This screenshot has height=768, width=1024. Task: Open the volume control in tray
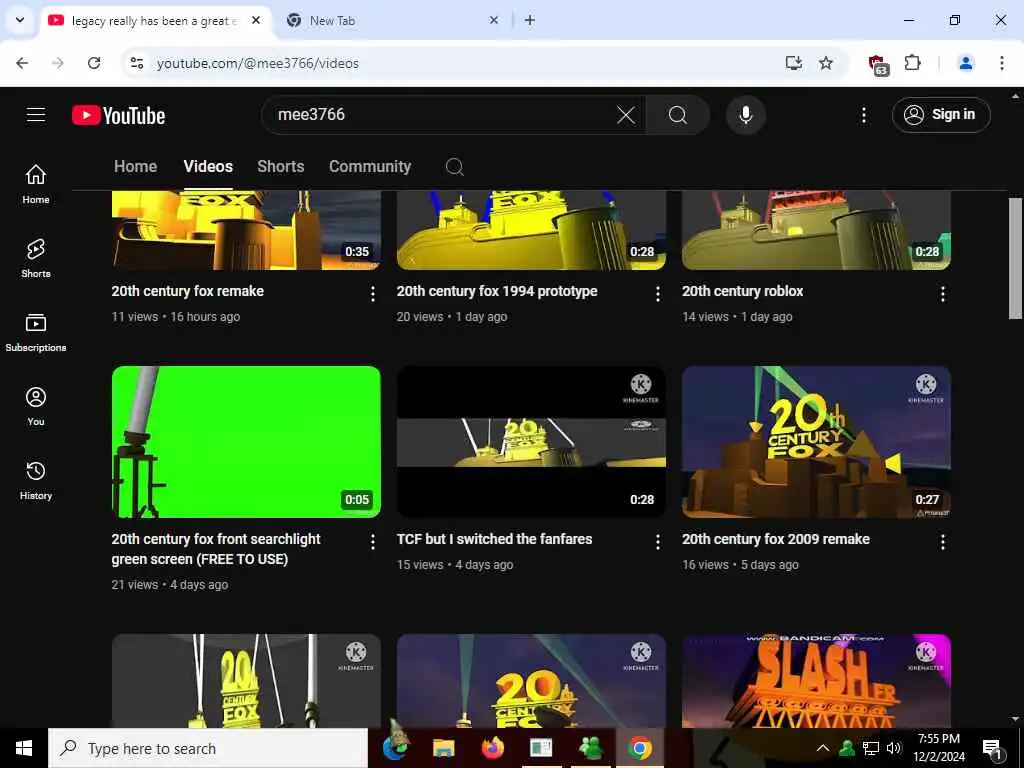894,748
